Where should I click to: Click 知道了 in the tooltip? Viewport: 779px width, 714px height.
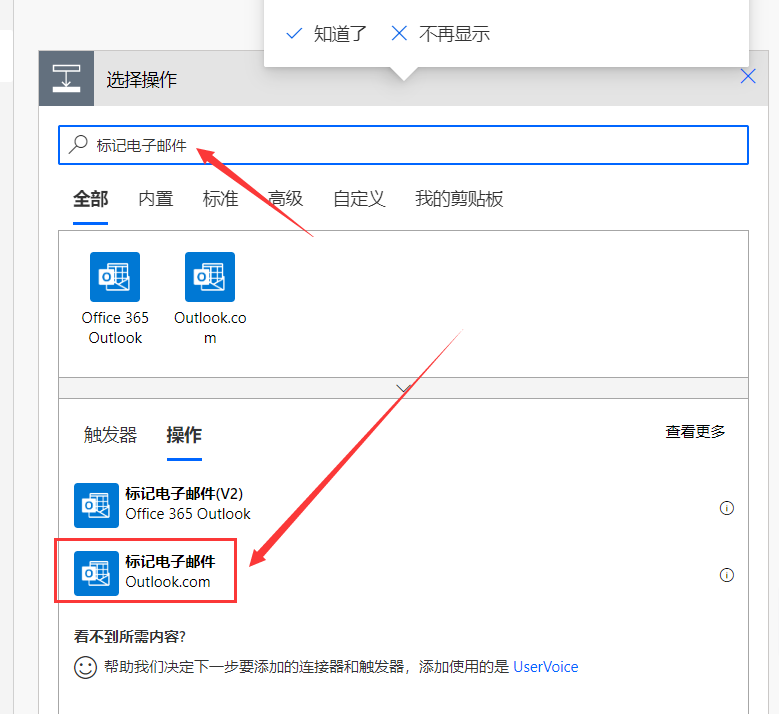tap(327, 34)
